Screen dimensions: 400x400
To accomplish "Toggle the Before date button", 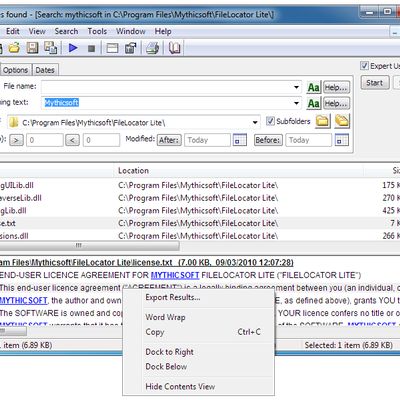I will (268, 140).
